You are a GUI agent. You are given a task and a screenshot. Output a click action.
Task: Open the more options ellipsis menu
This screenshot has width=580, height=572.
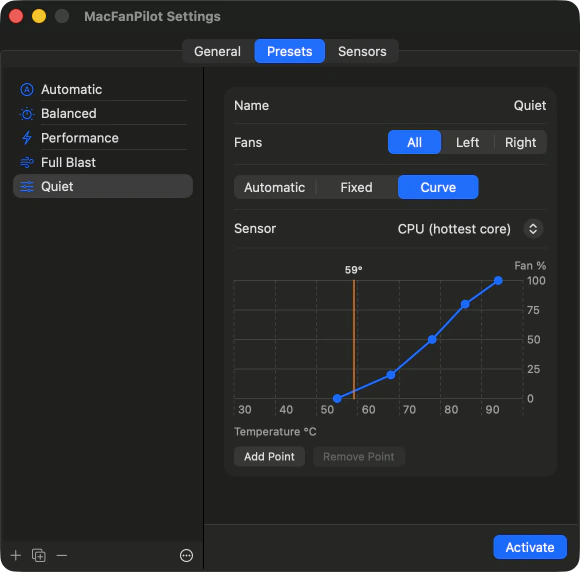(x=186, y=555)
